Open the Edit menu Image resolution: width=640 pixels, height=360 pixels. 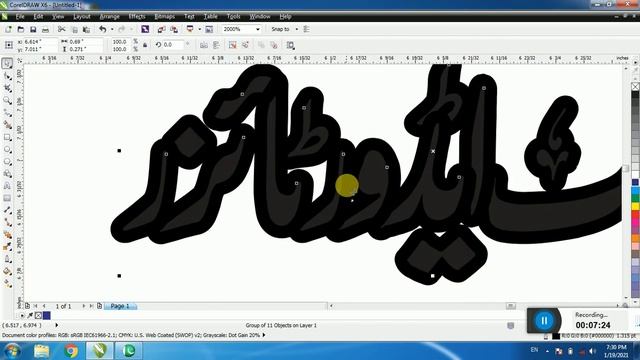(x=38, y=16)
